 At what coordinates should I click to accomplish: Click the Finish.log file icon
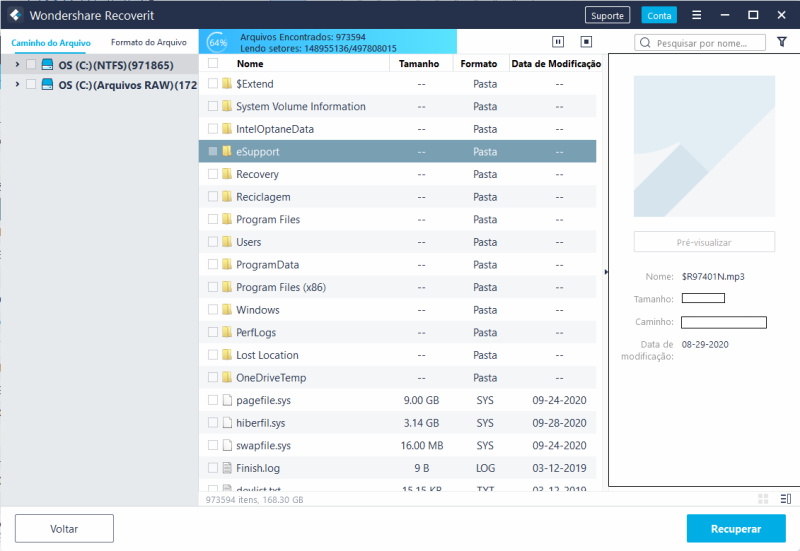coord(227,468)
